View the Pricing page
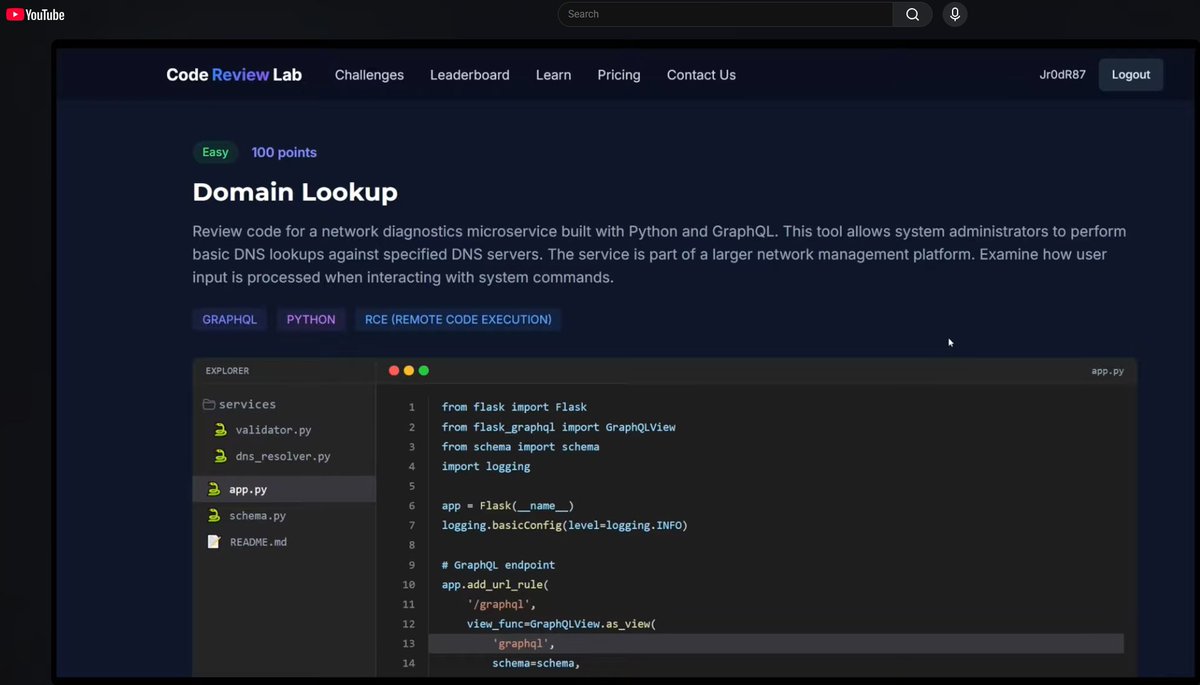Viewport: 1200px width, 685px height. 619,75
